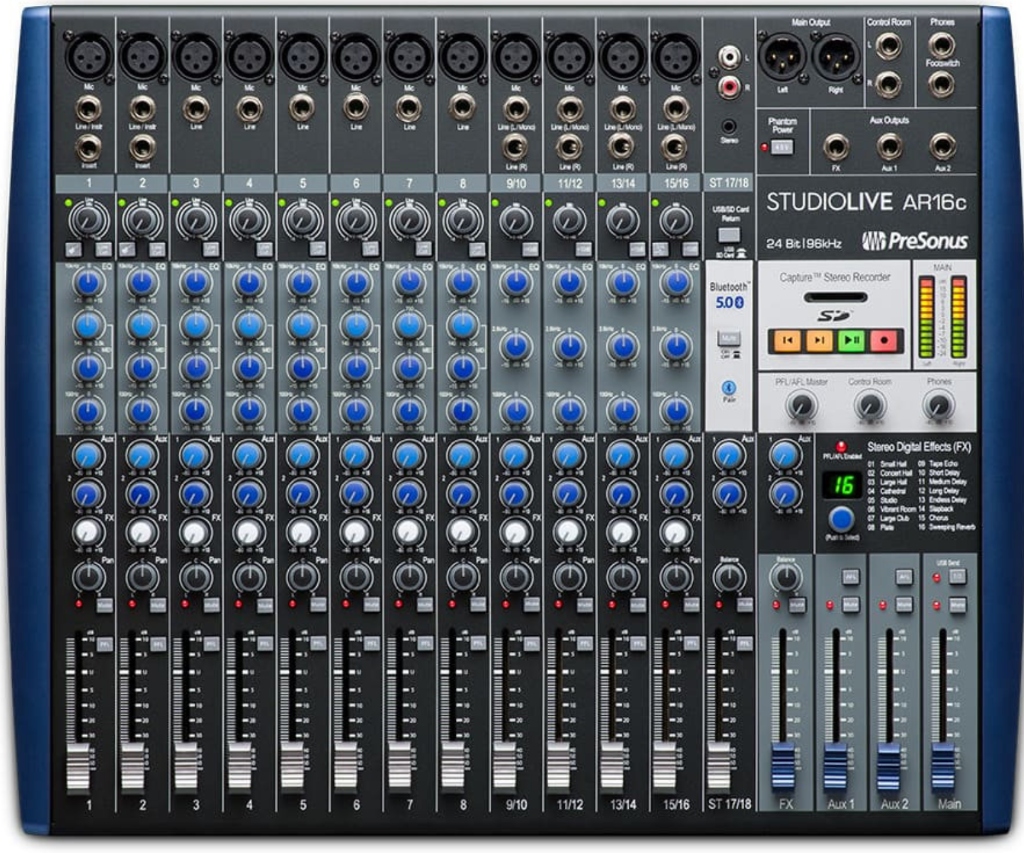This screenshot has height=853, width=1024.
Task: Mute channel 5
Action: (317, 605)
